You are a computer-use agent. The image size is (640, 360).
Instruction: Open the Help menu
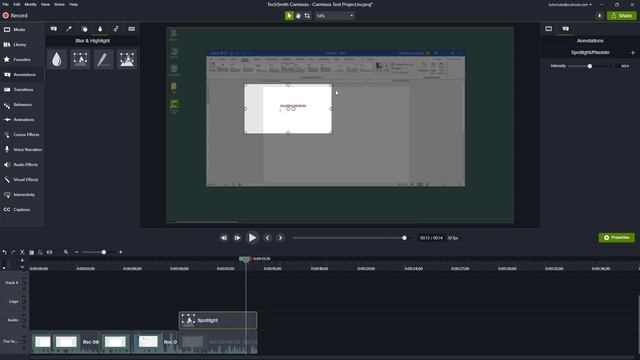(x=73, y=4)
